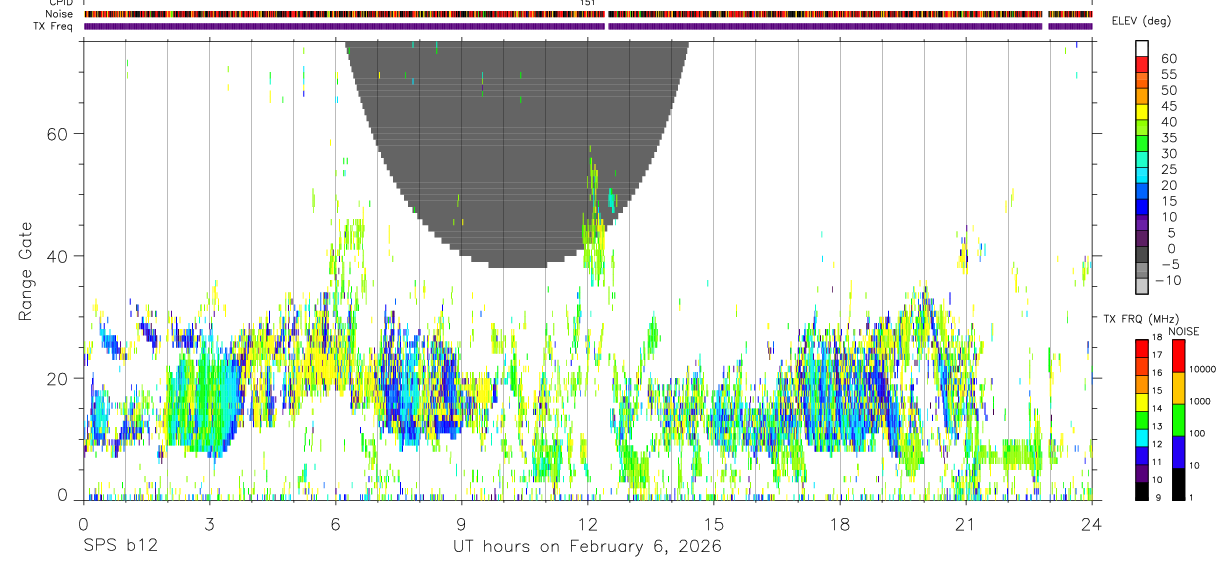Pick the green 35-degree elevation swatch
The image size is (1228, 567).
[1142, 144]
